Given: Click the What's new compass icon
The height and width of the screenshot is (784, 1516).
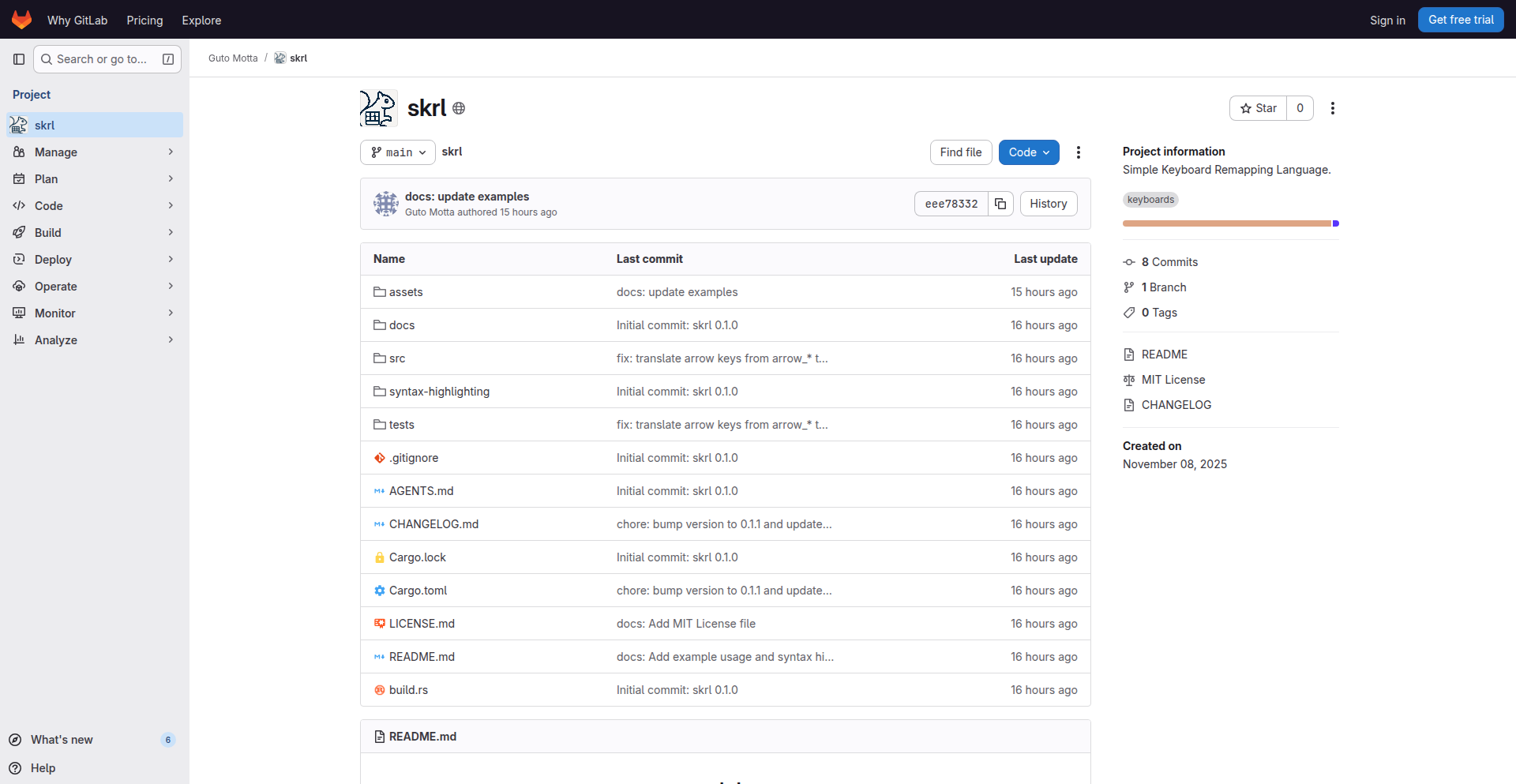Looking at the screenshot, I should coord(15,740).
